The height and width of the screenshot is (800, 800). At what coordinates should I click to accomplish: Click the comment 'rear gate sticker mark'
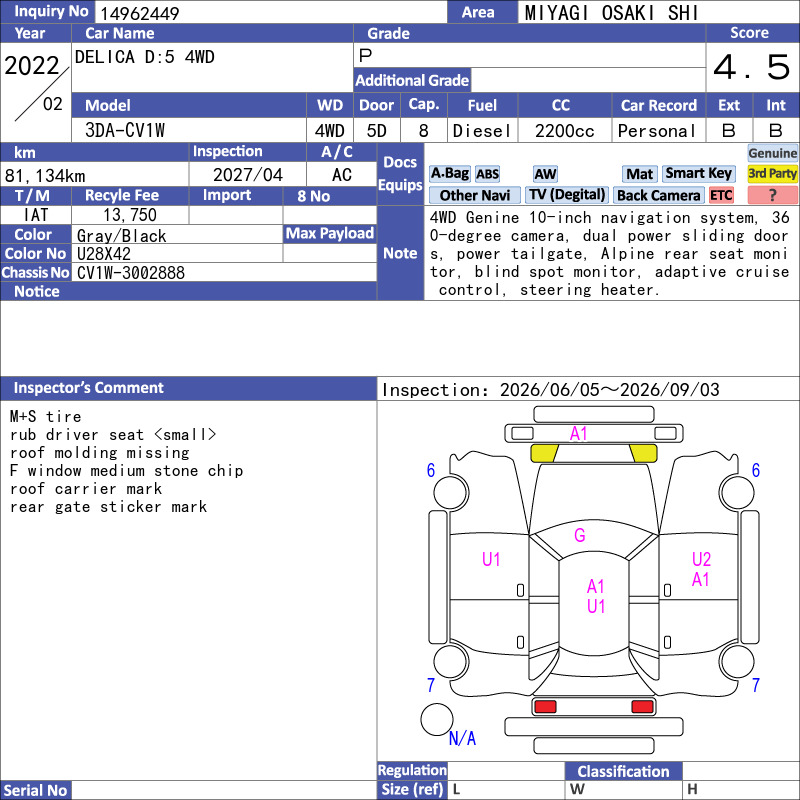(x=109, y=507)
